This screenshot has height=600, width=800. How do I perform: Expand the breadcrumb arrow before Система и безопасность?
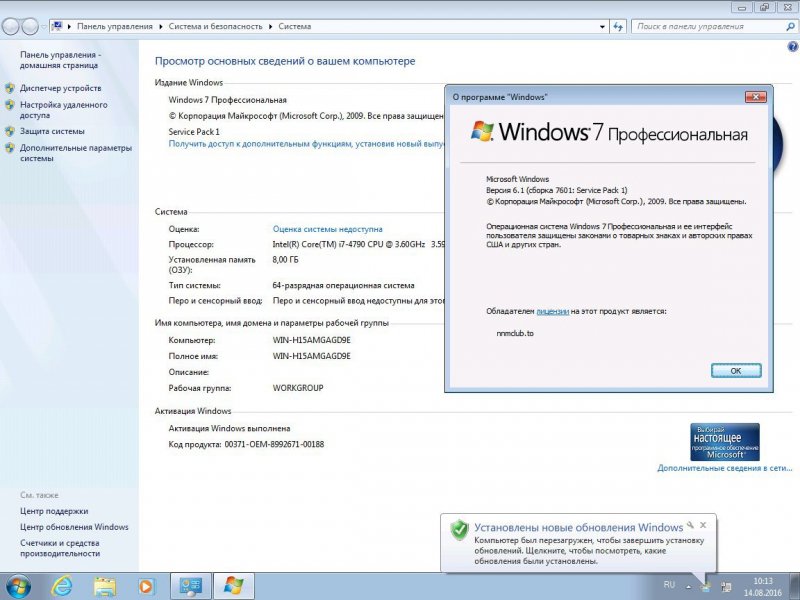pos(161,27)
